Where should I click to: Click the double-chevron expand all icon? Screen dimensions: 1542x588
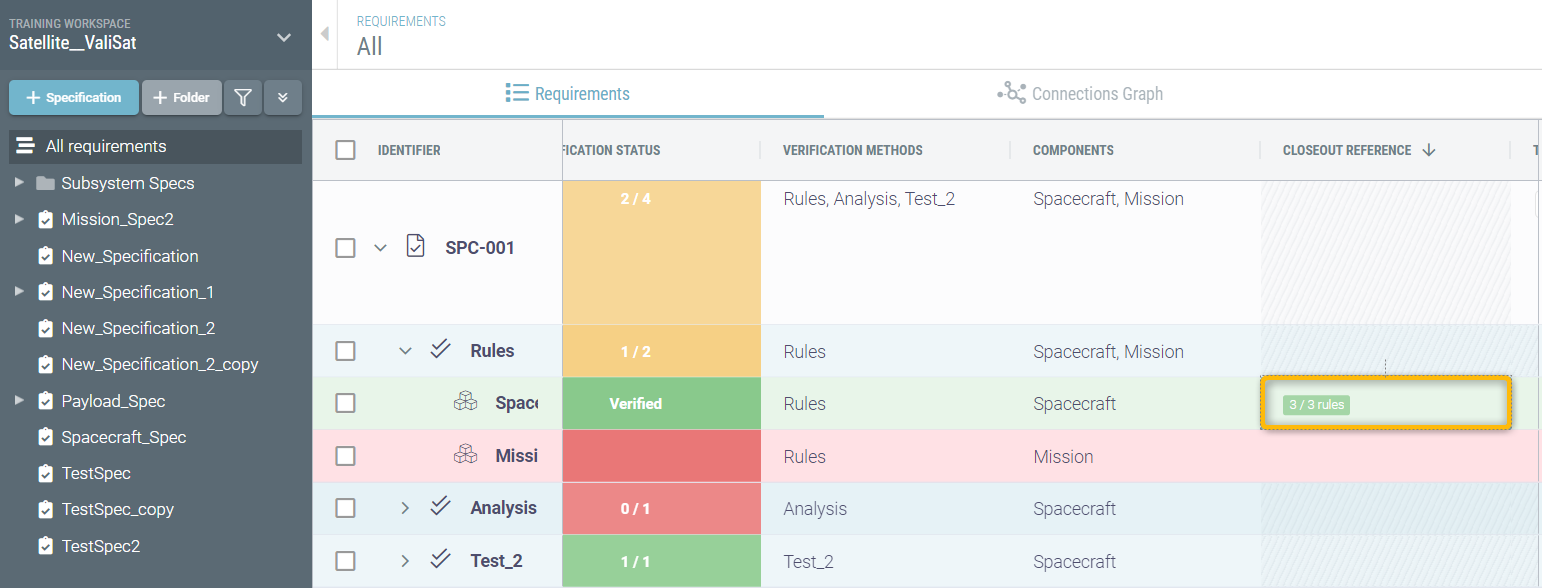pyautogui.click(x=283, y=97)
